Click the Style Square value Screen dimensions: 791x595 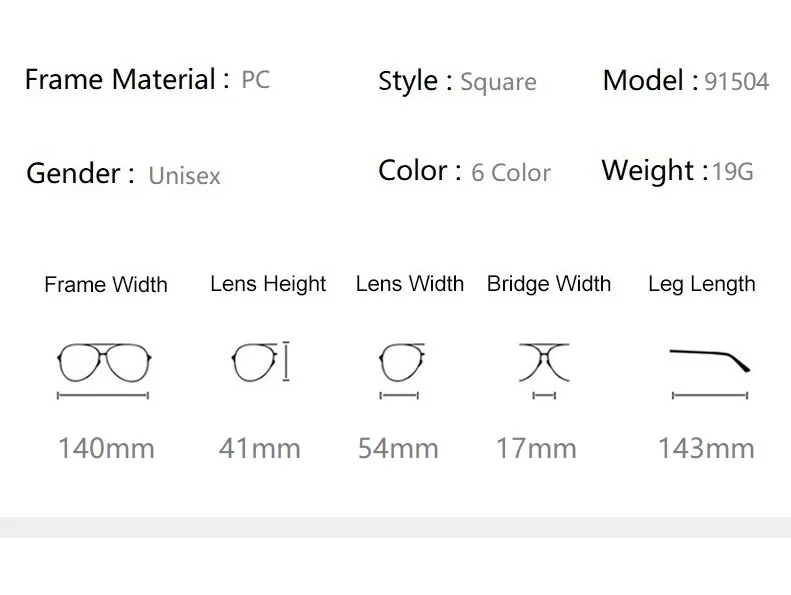coord(498,82)
